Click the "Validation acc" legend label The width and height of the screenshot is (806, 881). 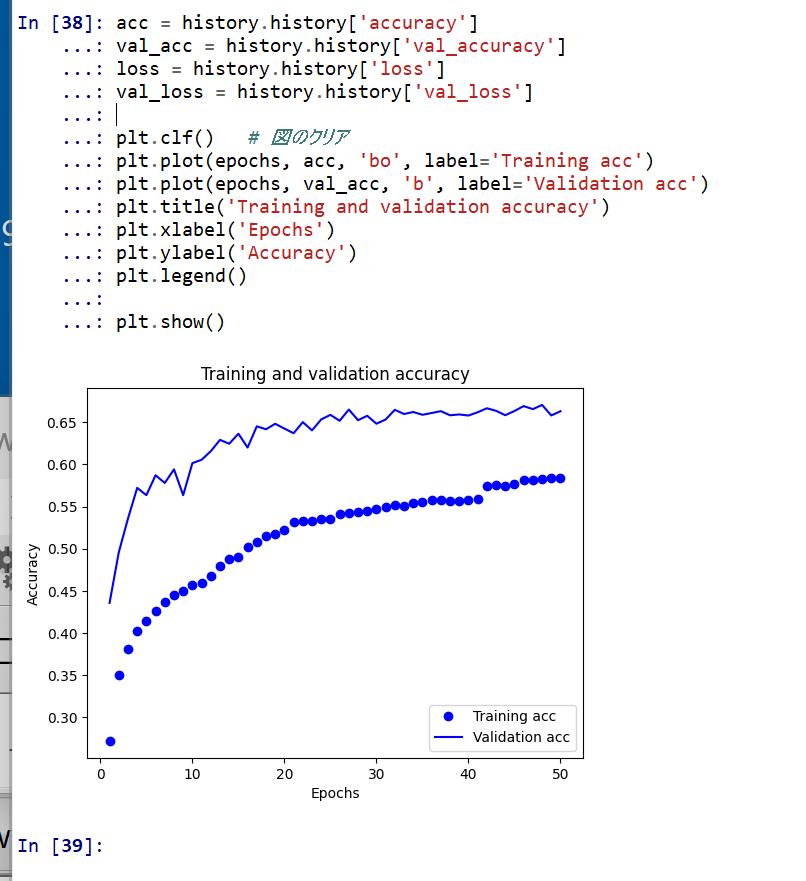521,737
